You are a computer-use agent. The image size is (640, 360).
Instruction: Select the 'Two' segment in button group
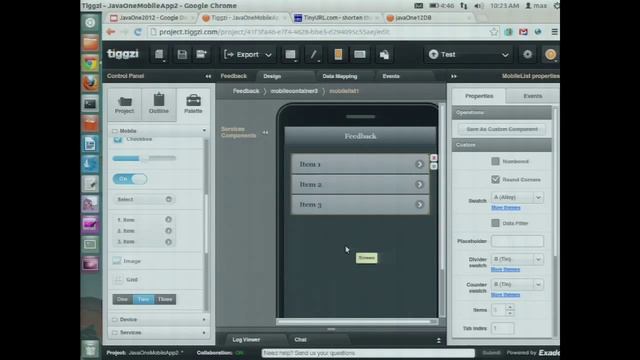[143, 299]
